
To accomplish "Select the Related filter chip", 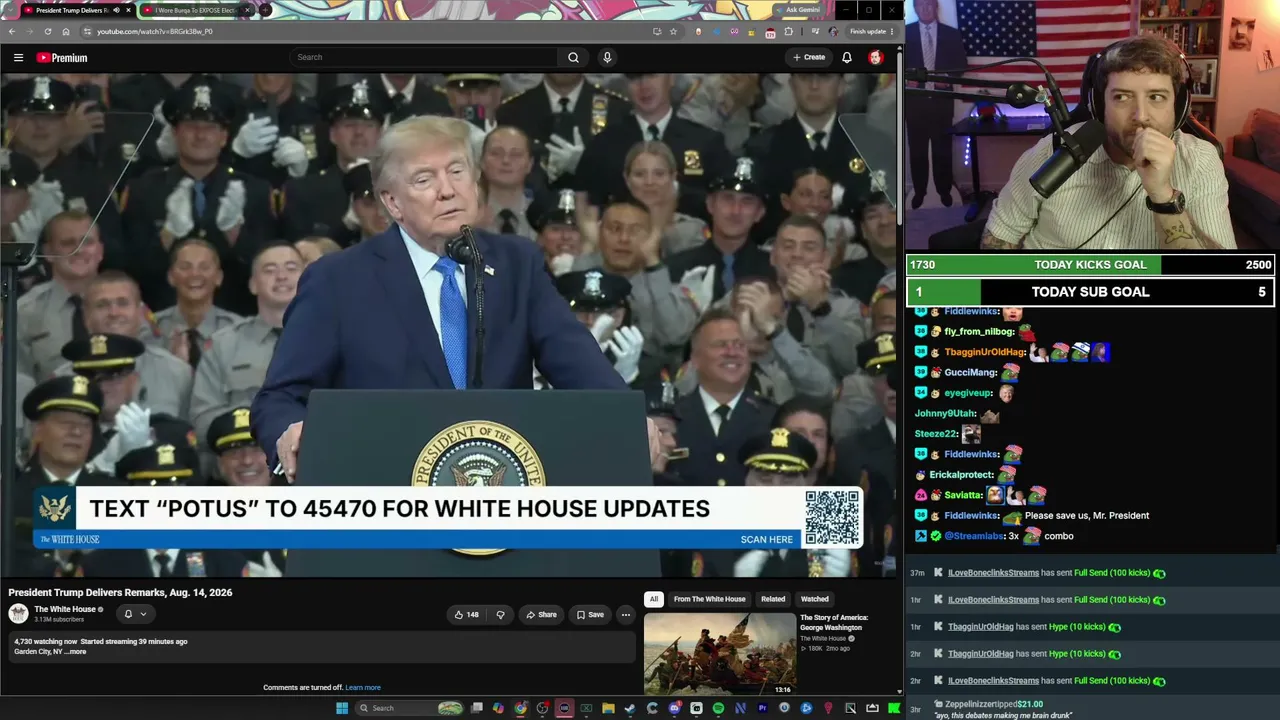I will [773, 599].
